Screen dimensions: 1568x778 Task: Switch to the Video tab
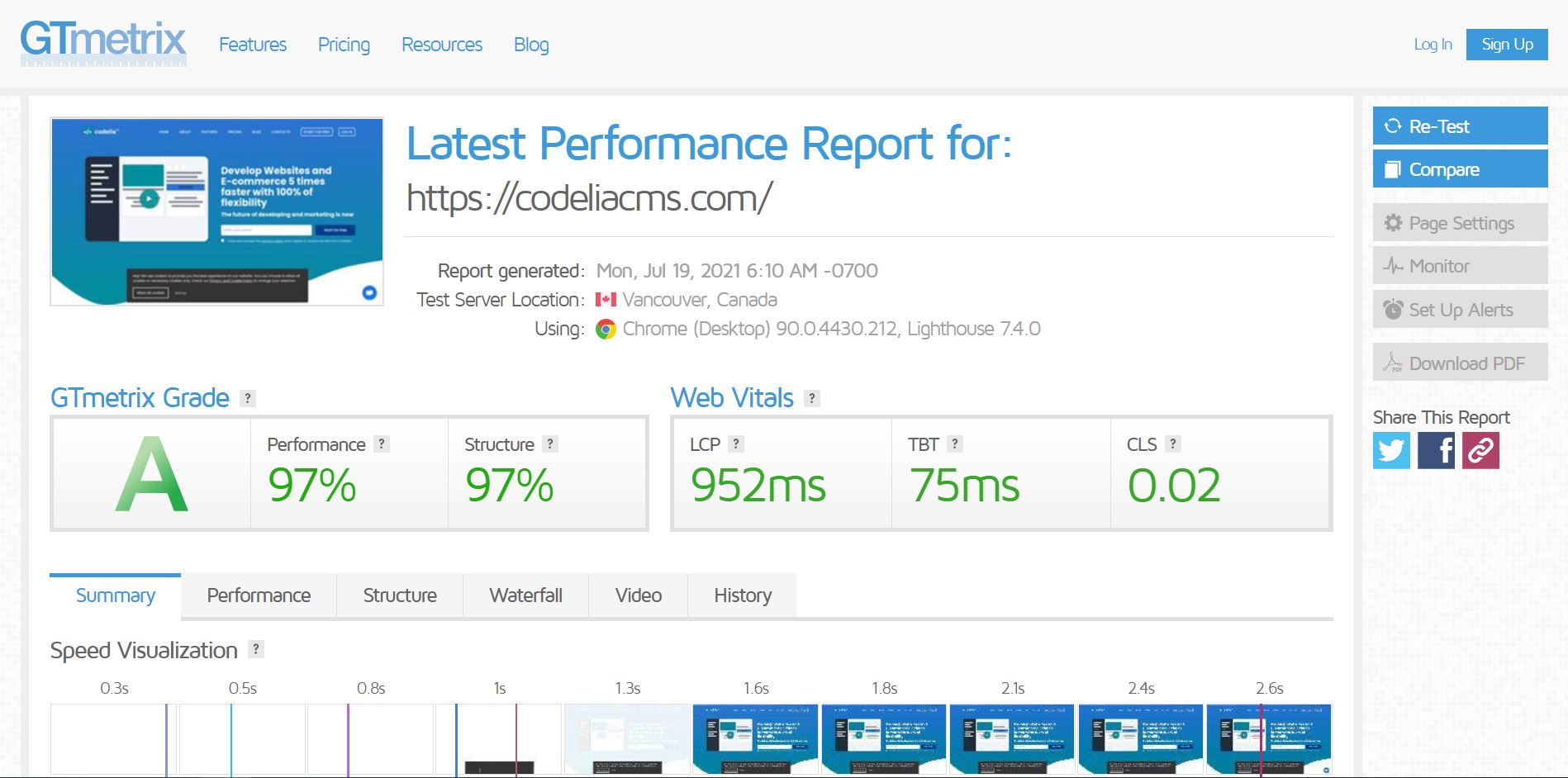pyautogui.click(x=637, y=595)
